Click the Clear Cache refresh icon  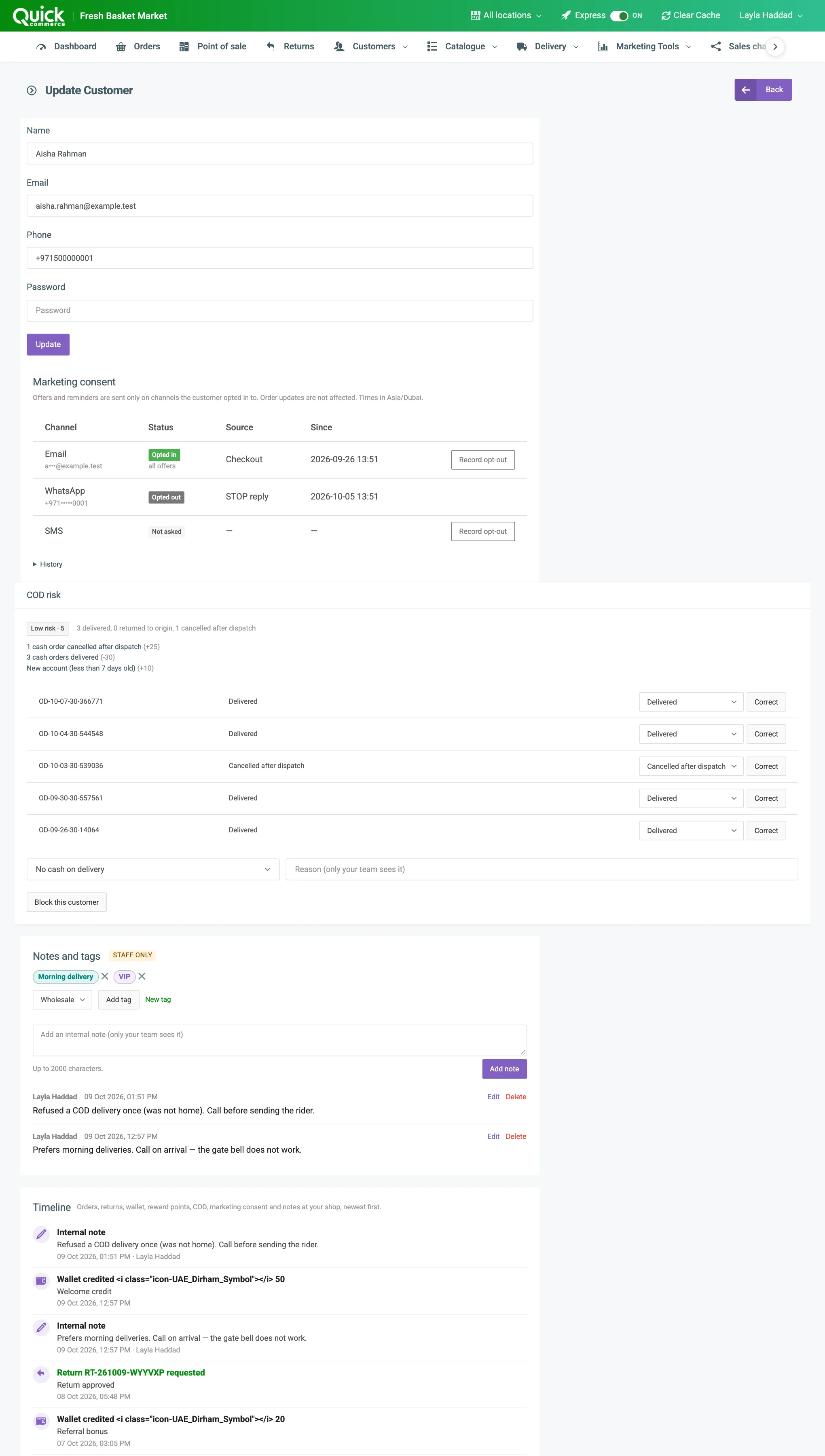click(x=666, y=16)
